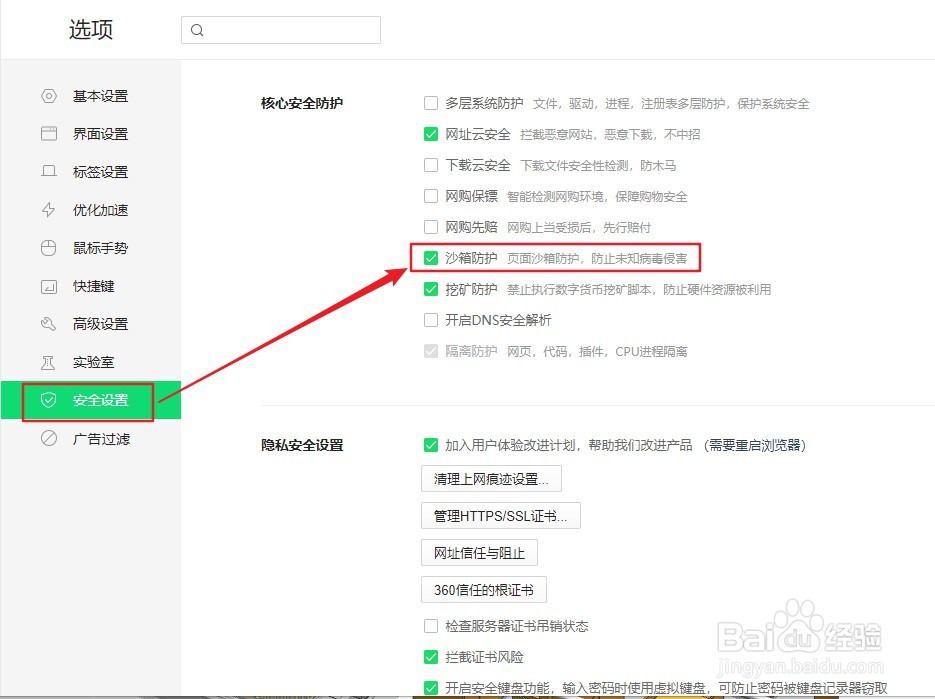Enable 多层系统防护 checkbox
Screen dimensions: 935x699
(x=431, y=103)
